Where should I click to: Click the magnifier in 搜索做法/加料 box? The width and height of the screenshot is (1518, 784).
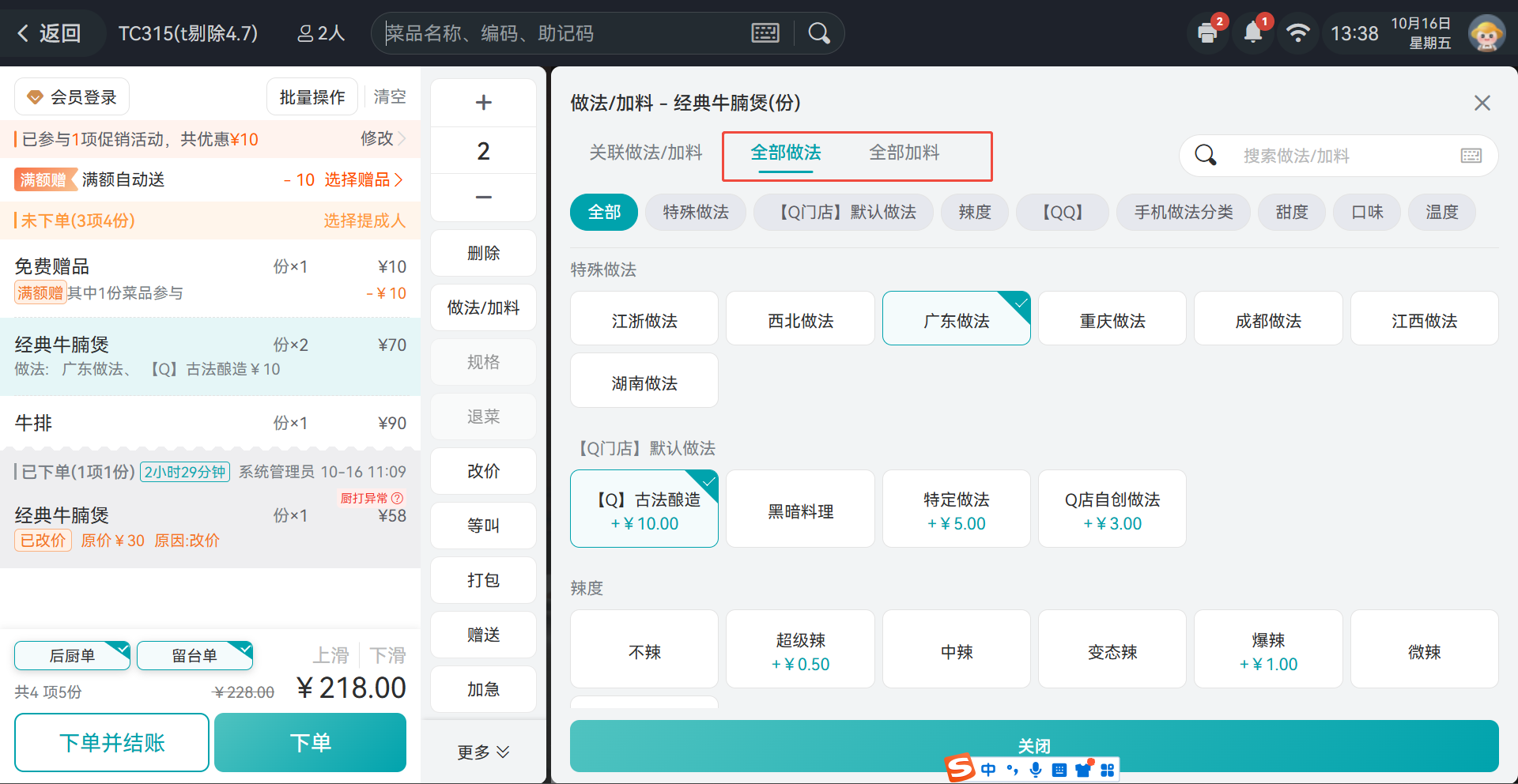tap(1206, 155)
